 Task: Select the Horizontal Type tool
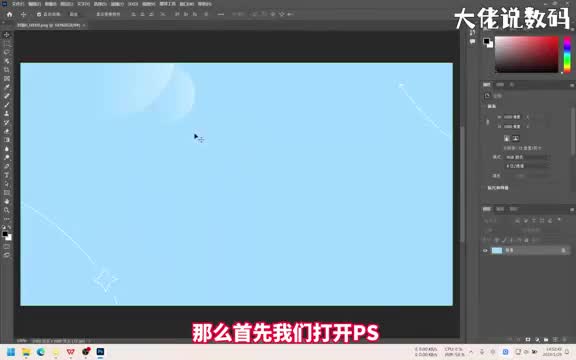tap(7, 175)
